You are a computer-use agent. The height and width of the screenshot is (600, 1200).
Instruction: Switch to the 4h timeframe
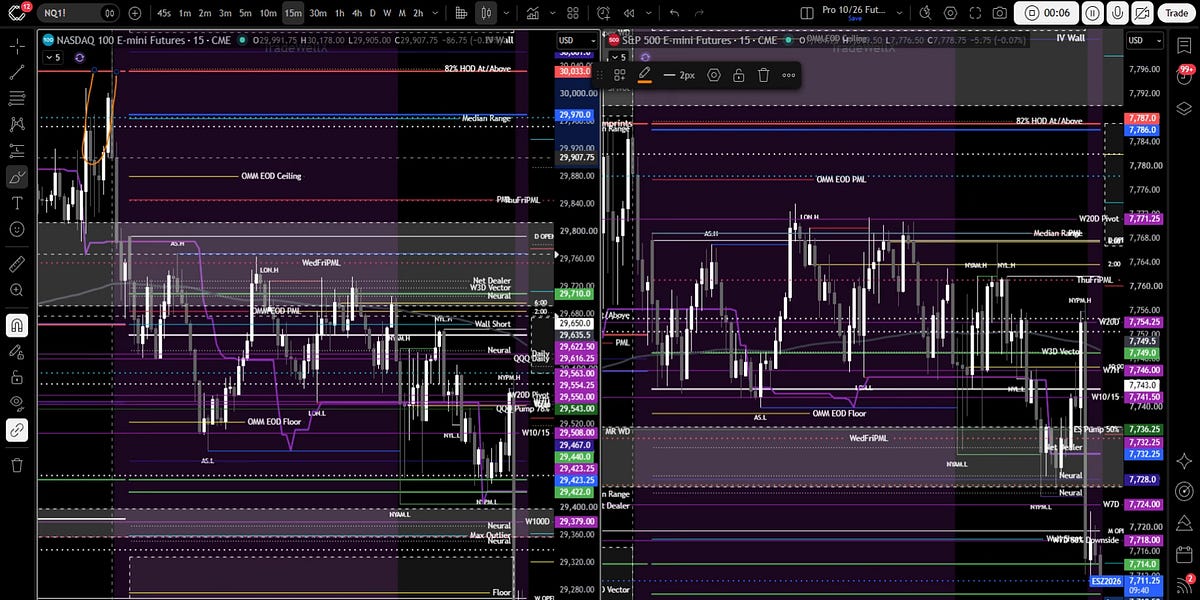[357, 13]
